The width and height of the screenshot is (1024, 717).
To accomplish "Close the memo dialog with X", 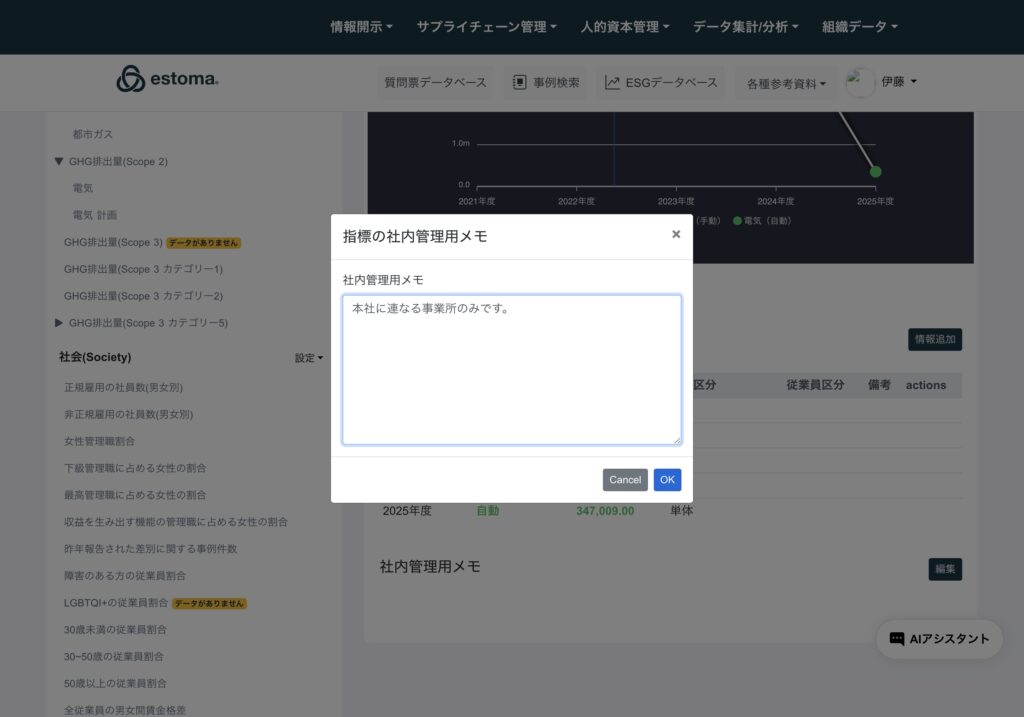I will click(x=676, y=234).
